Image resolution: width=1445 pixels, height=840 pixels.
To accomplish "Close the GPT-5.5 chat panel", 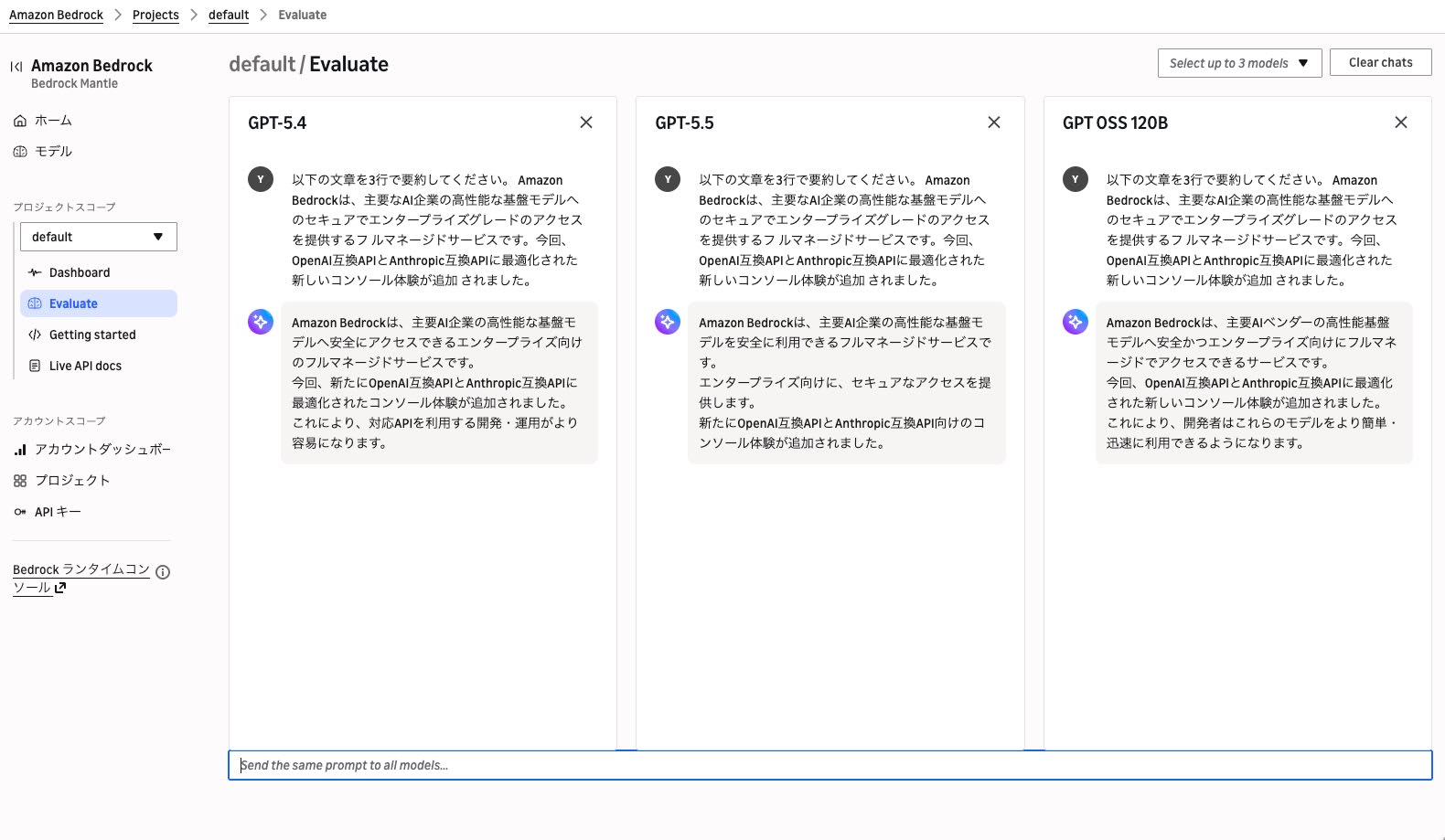I will (x=994, y=122).
